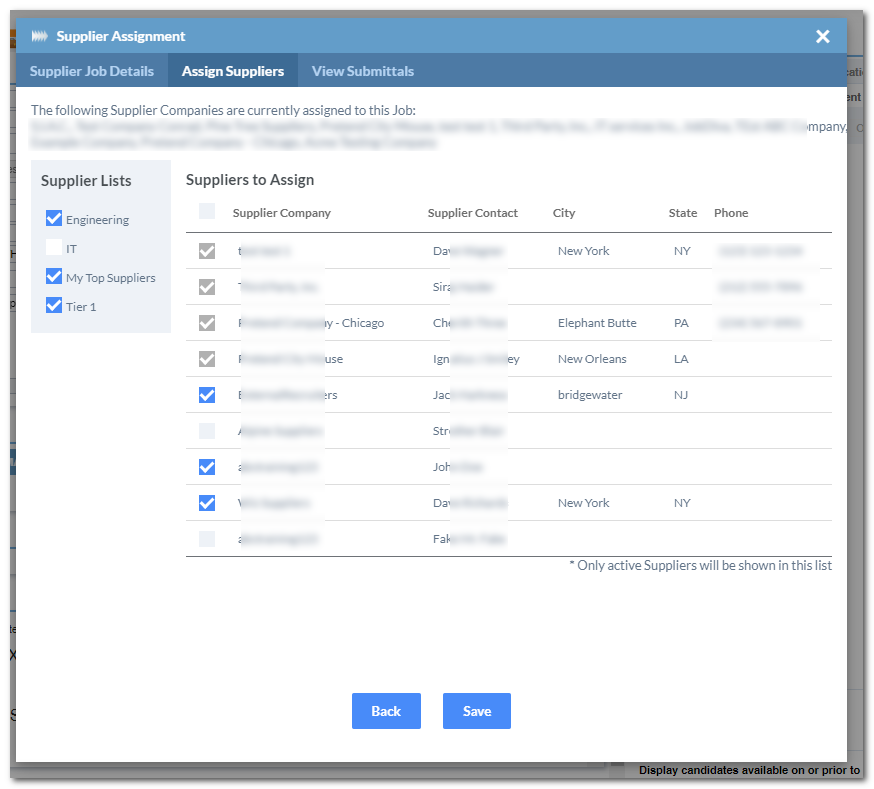Check the supplier row with contact Str…
The width and height of the screenshot is (874, 789).
coord(207,431)
